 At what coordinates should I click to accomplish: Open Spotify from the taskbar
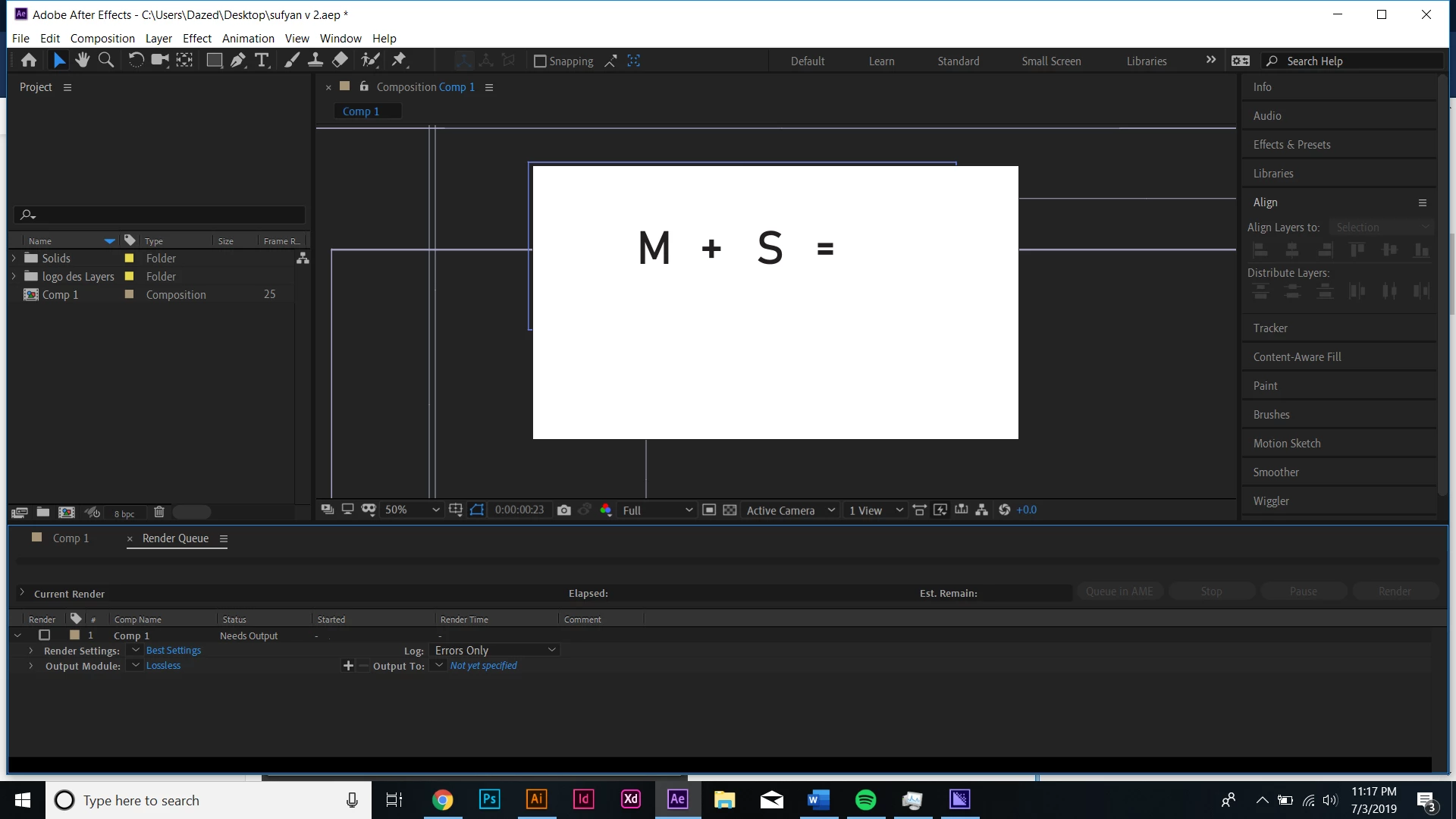click(x=865, y=800)
